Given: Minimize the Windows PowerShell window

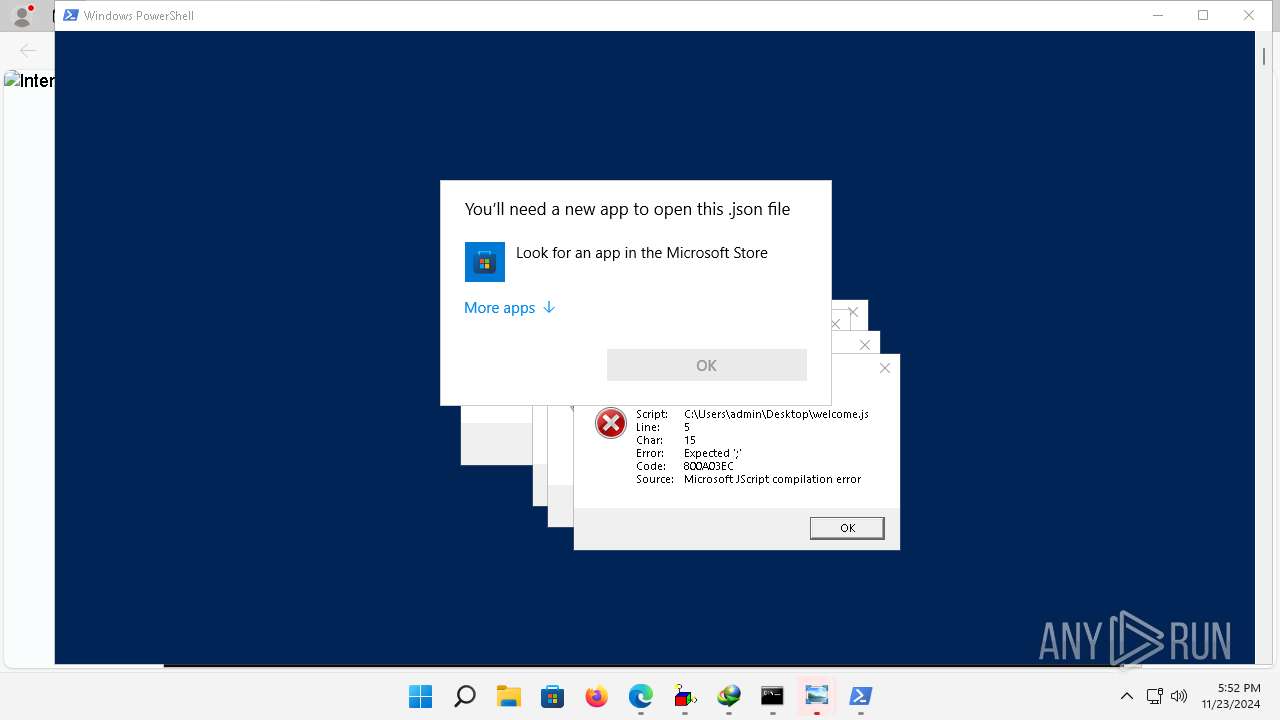Looking at the screenshot, I should tap(1158, 15).
